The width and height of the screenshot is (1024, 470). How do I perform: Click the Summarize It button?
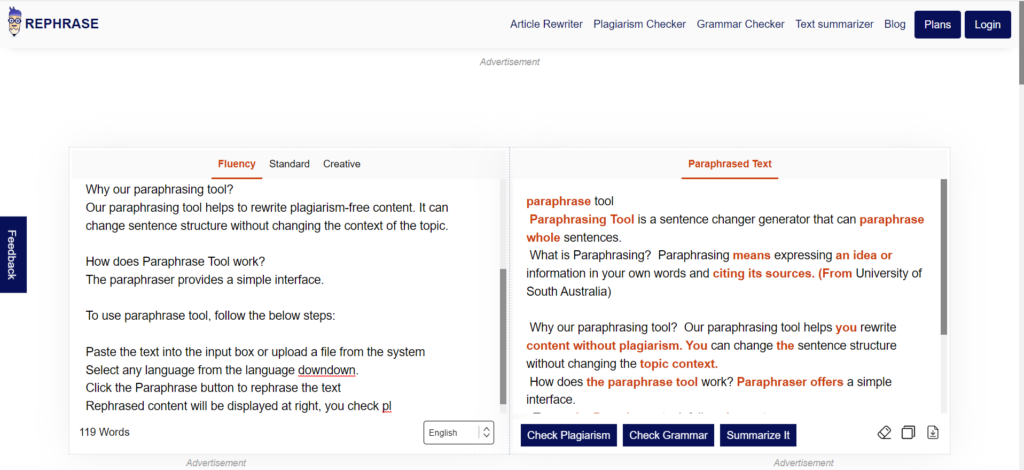pyautogui.click(x=758, y=435)
